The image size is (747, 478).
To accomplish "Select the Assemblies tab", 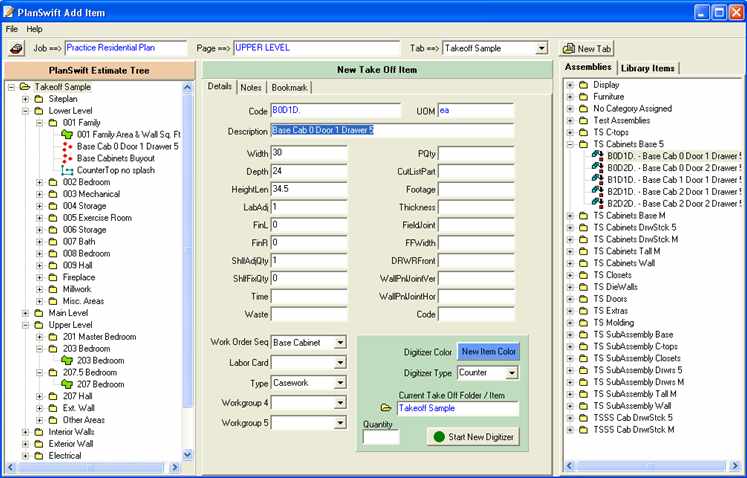I will pyautogui.click(x=588, y=67).
